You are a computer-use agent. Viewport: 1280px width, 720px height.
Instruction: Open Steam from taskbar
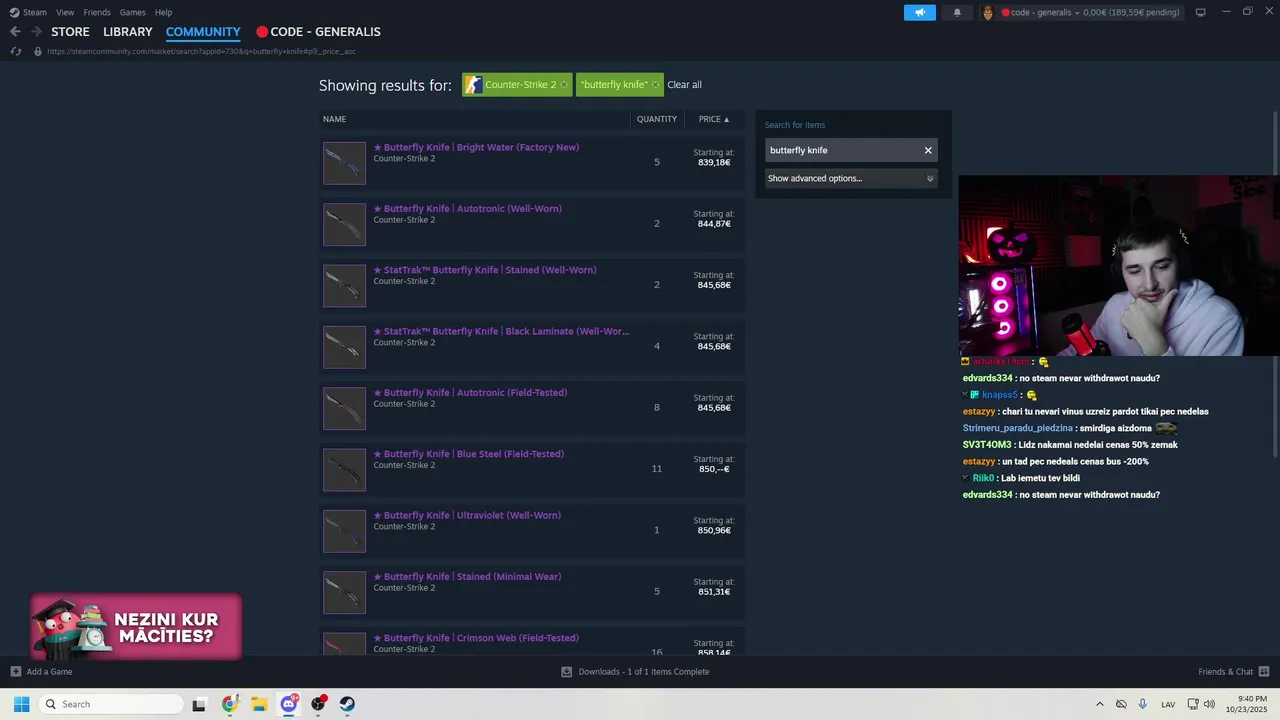[347, 704]
